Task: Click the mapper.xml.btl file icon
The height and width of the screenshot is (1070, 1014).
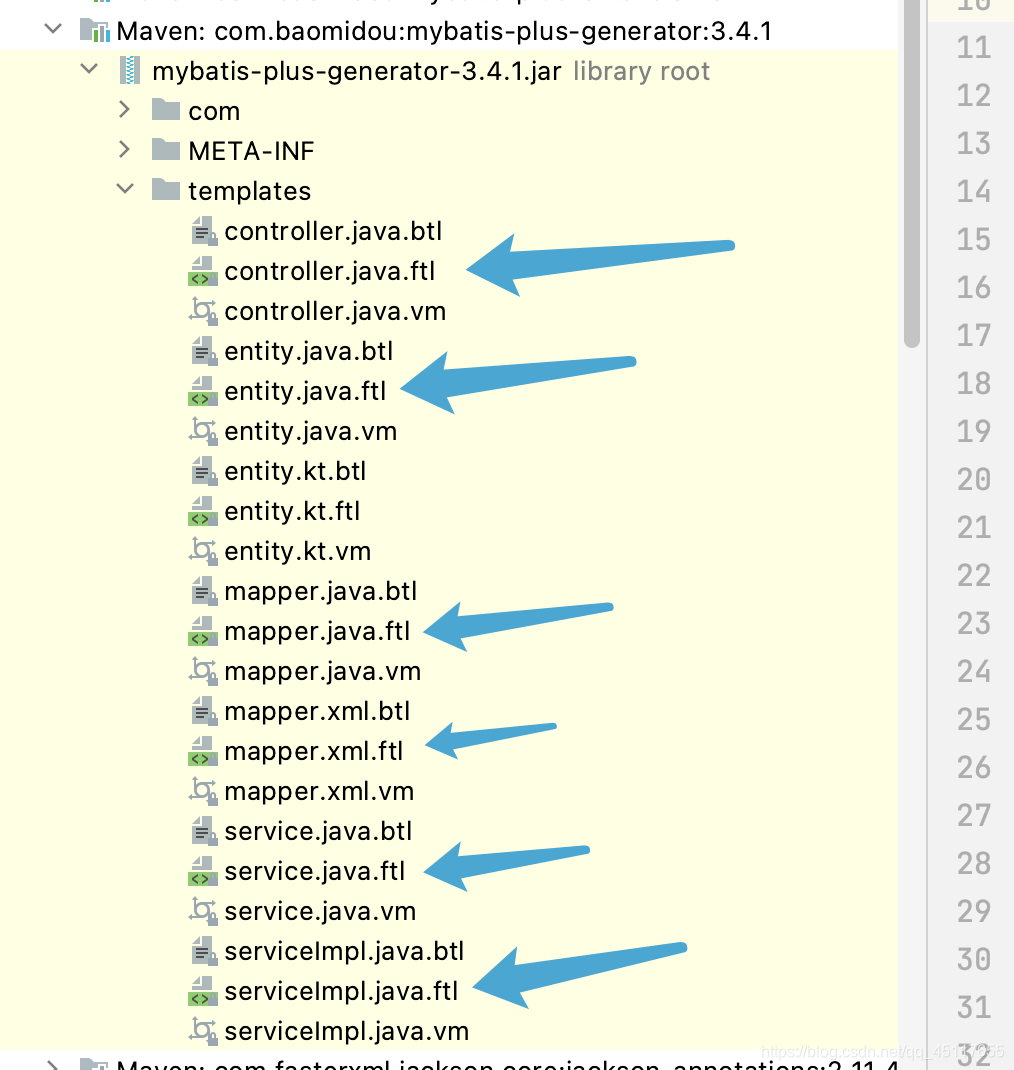Action: click(x=203, y=711)
